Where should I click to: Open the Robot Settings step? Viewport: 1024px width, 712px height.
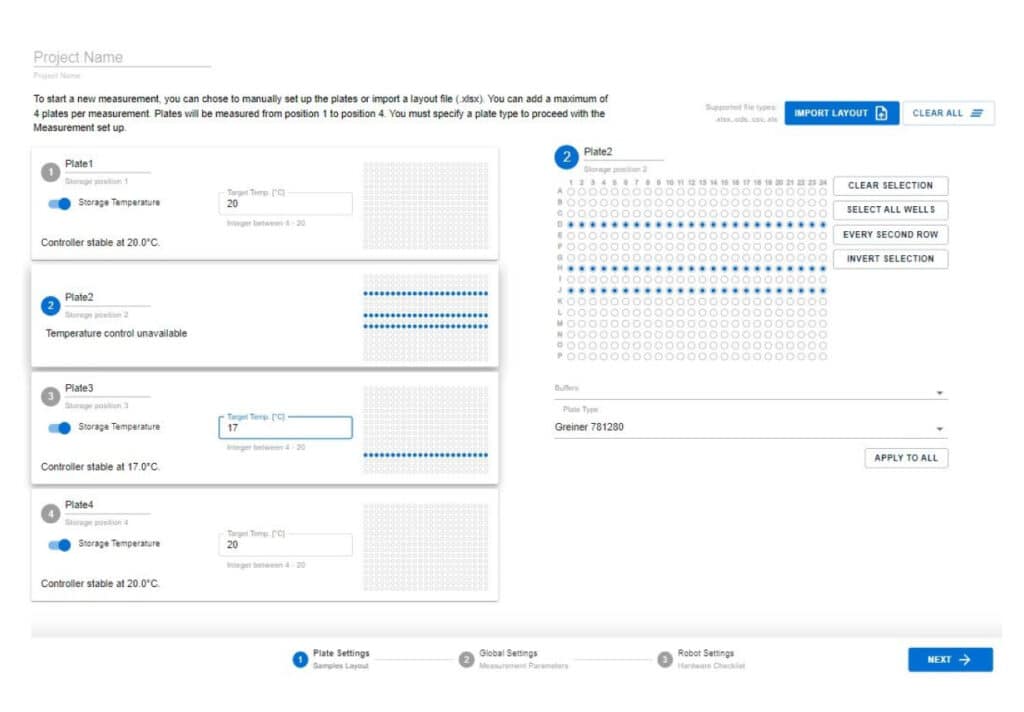665,659
